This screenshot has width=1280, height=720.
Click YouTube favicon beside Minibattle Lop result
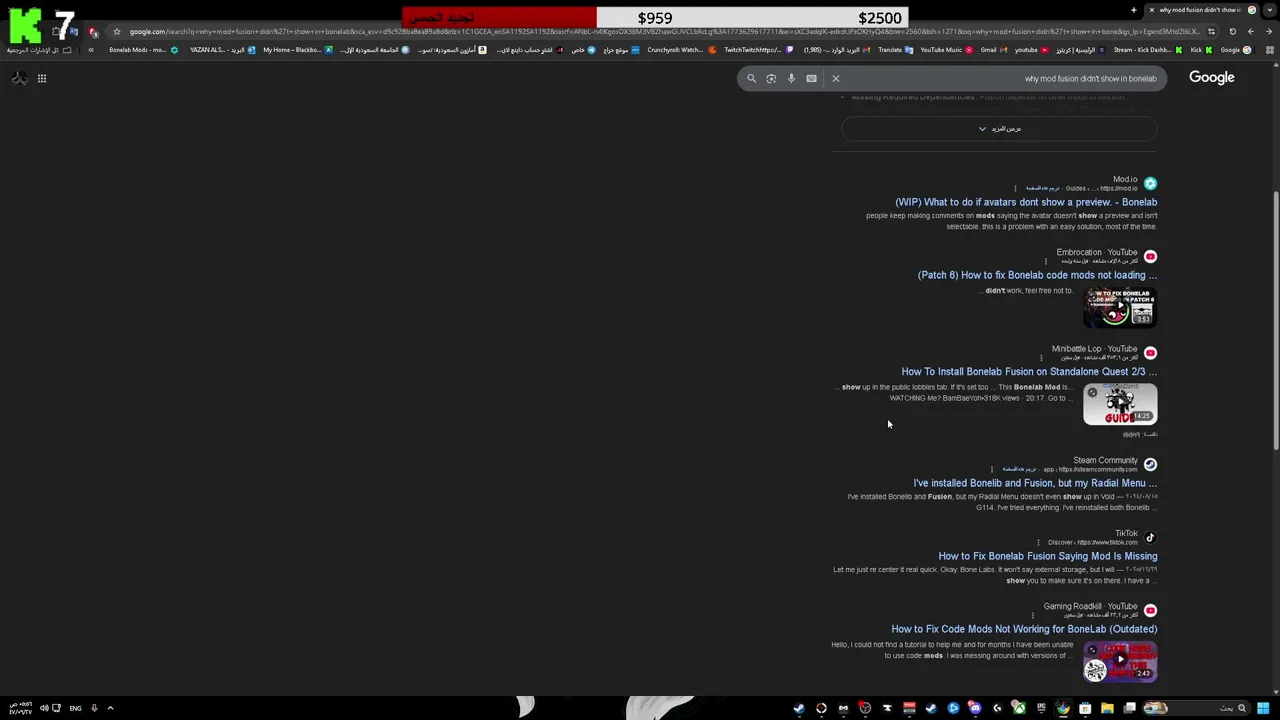tap(1150, 353)
